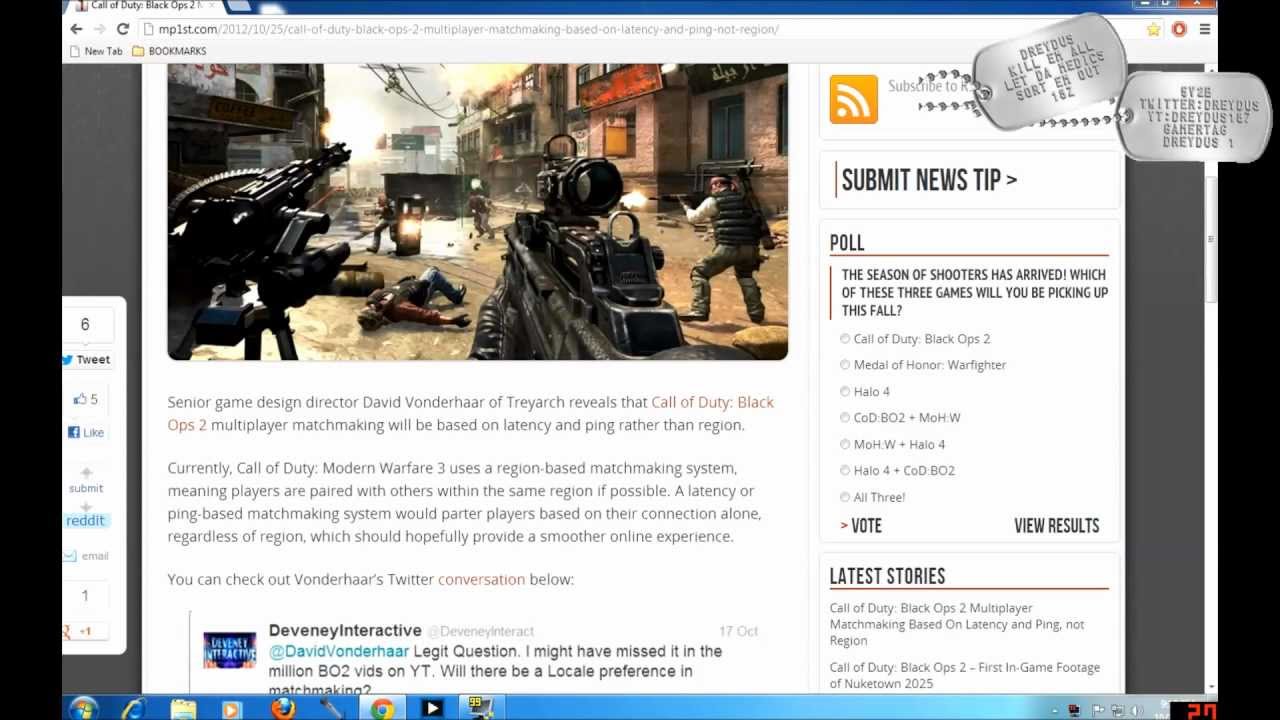Open the SUBMIT NEWS TIP link
This screenshot has width=1280, height=720.
929,180
